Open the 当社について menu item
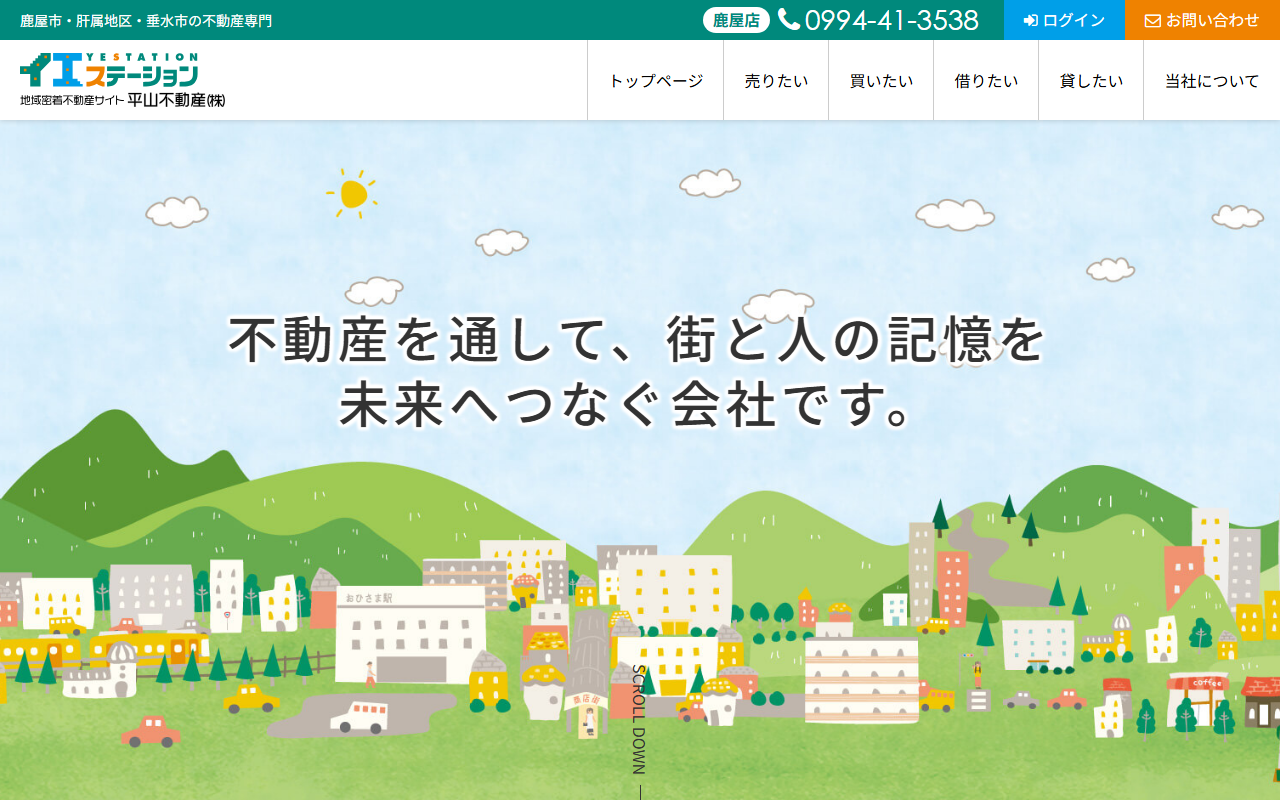 [1212, 81]
